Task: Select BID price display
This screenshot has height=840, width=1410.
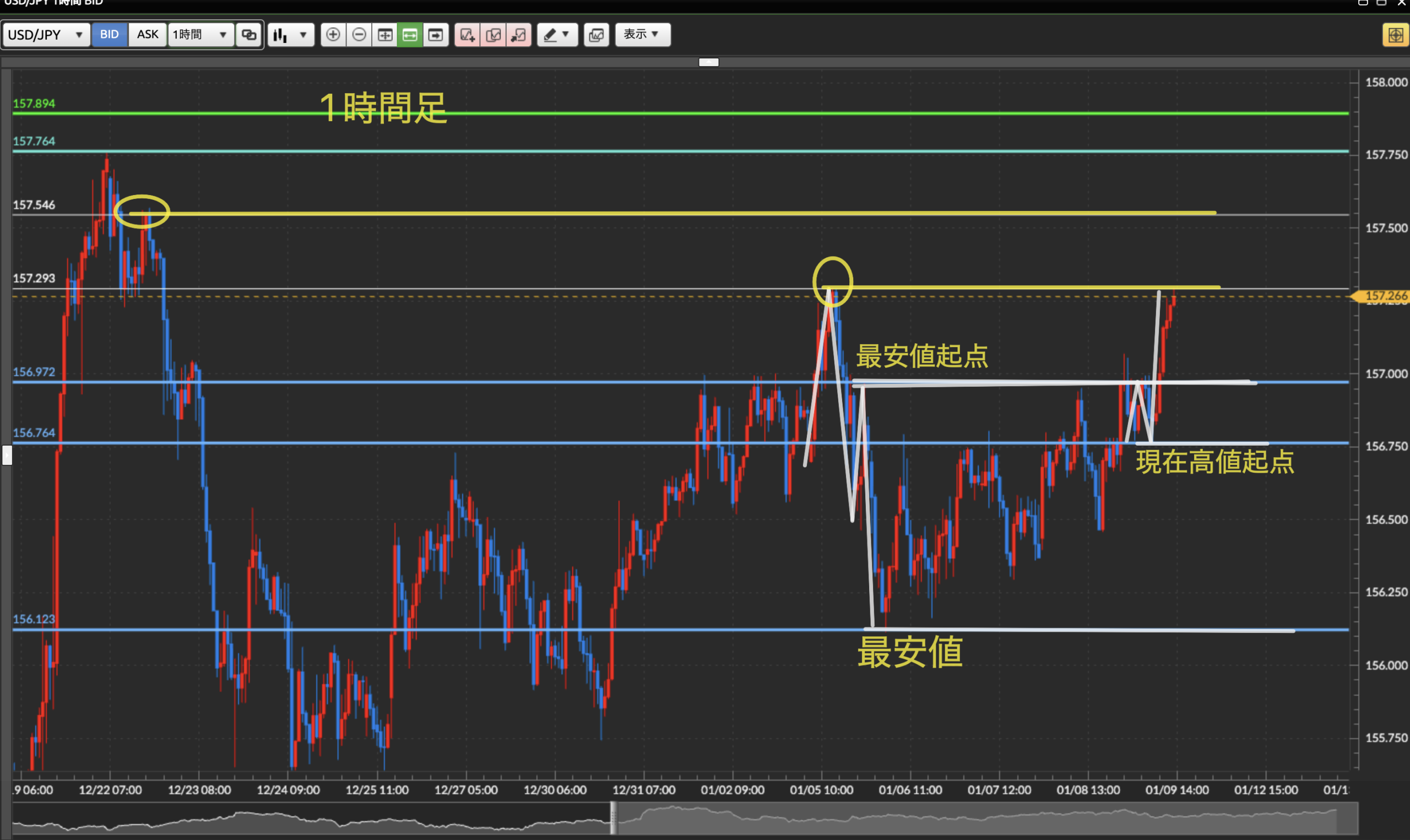Action: [109, 35]
